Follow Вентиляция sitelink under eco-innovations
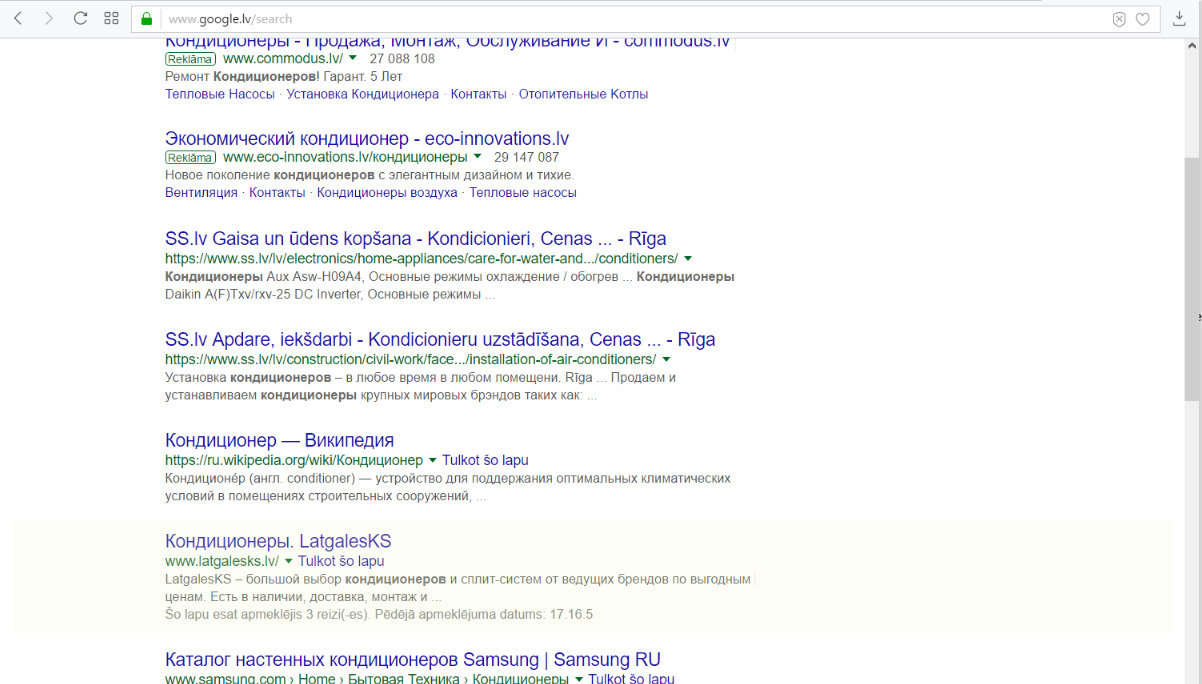The image size is (1202, 684). (x=201, y=192)
